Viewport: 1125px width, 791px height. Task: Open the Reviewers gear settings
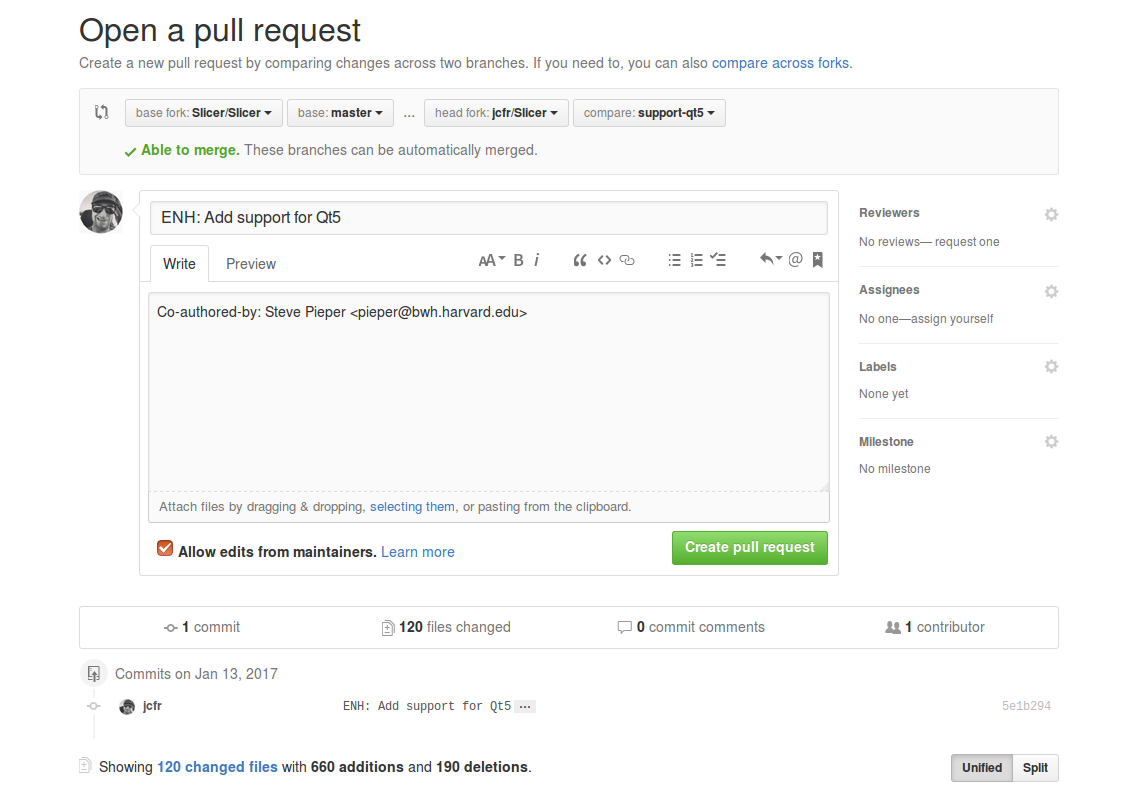point(1051,214)
